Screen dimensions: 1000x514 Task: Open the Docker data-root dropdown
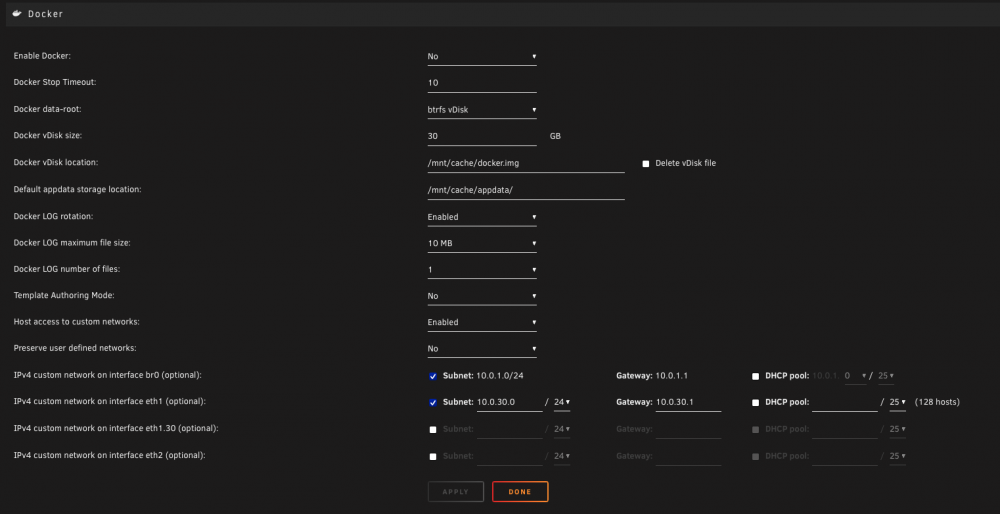[x=482, y=110]
